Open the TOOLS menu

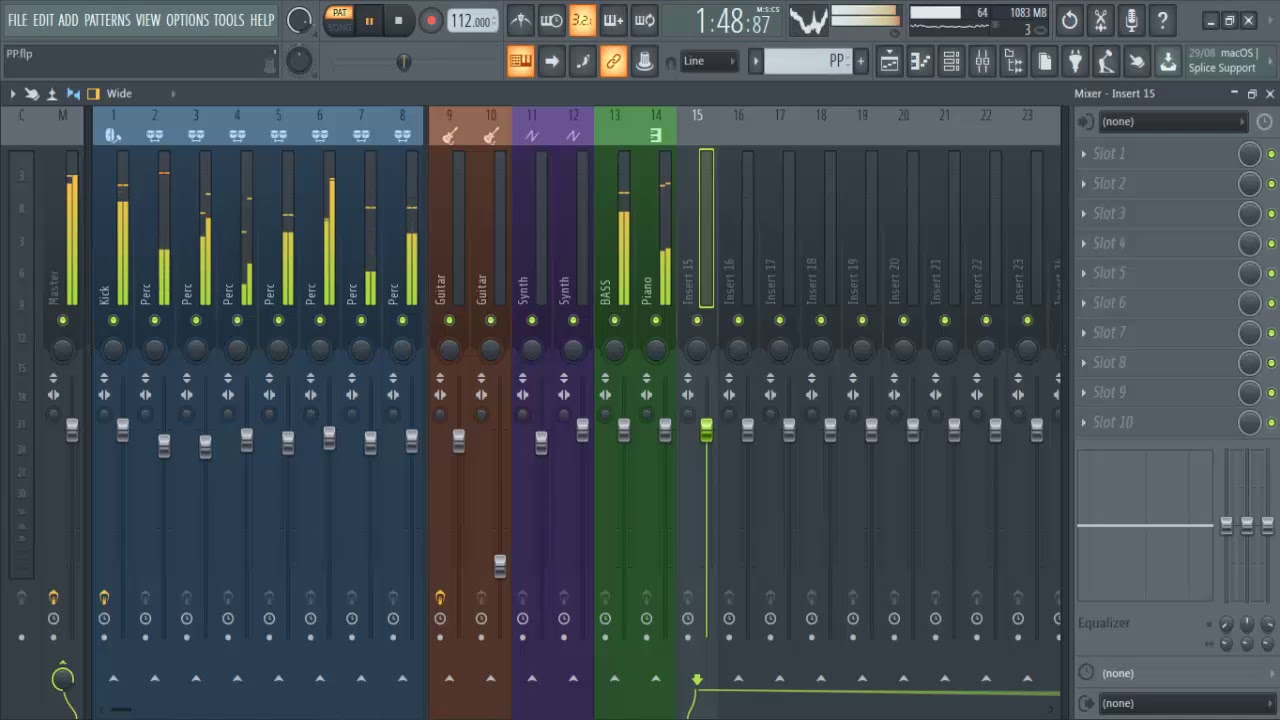pyautogui.click(x=229, y=20)
